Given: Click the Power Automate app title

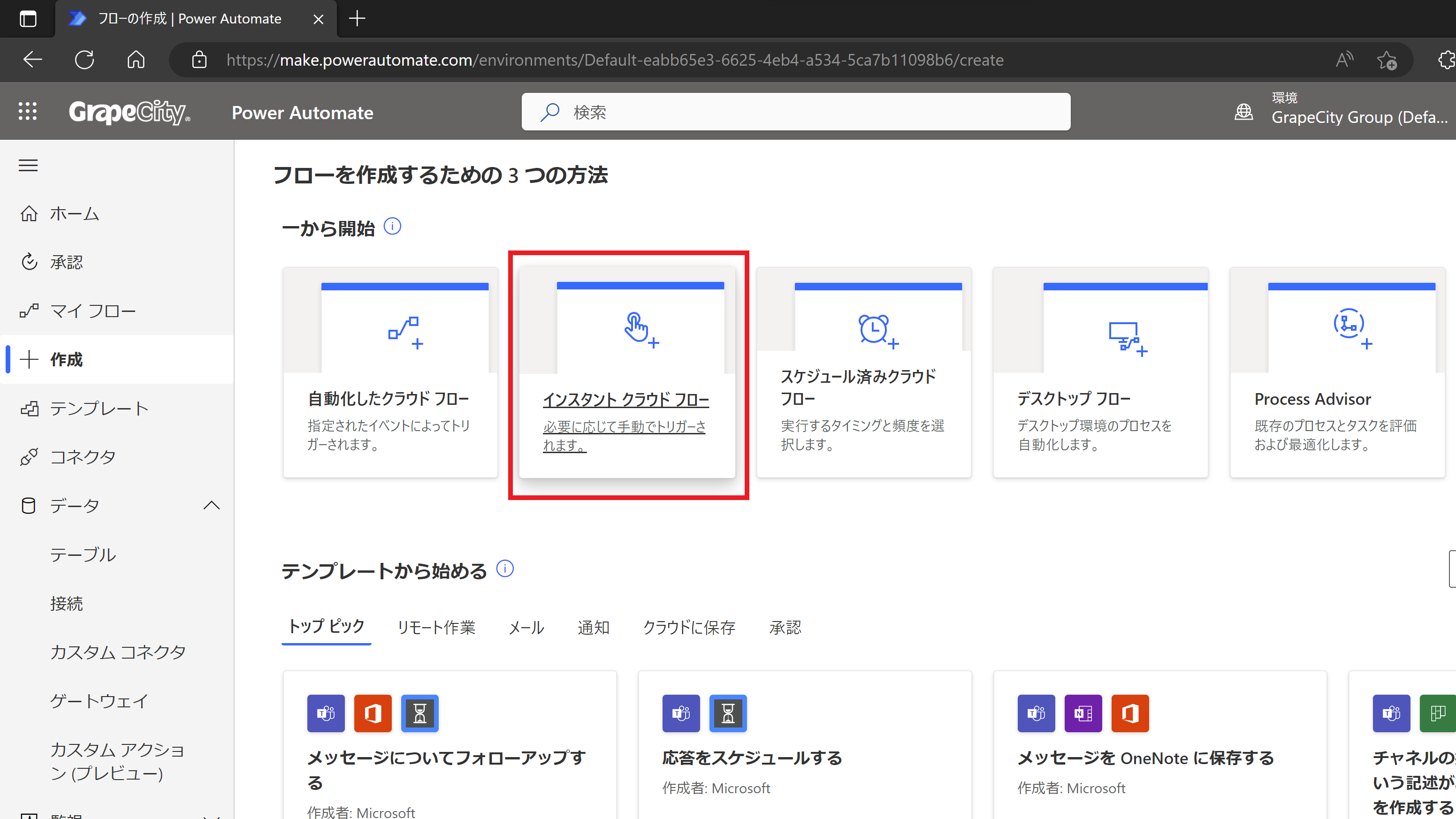Looking at the screenshot, I should [x=302, y=113].
